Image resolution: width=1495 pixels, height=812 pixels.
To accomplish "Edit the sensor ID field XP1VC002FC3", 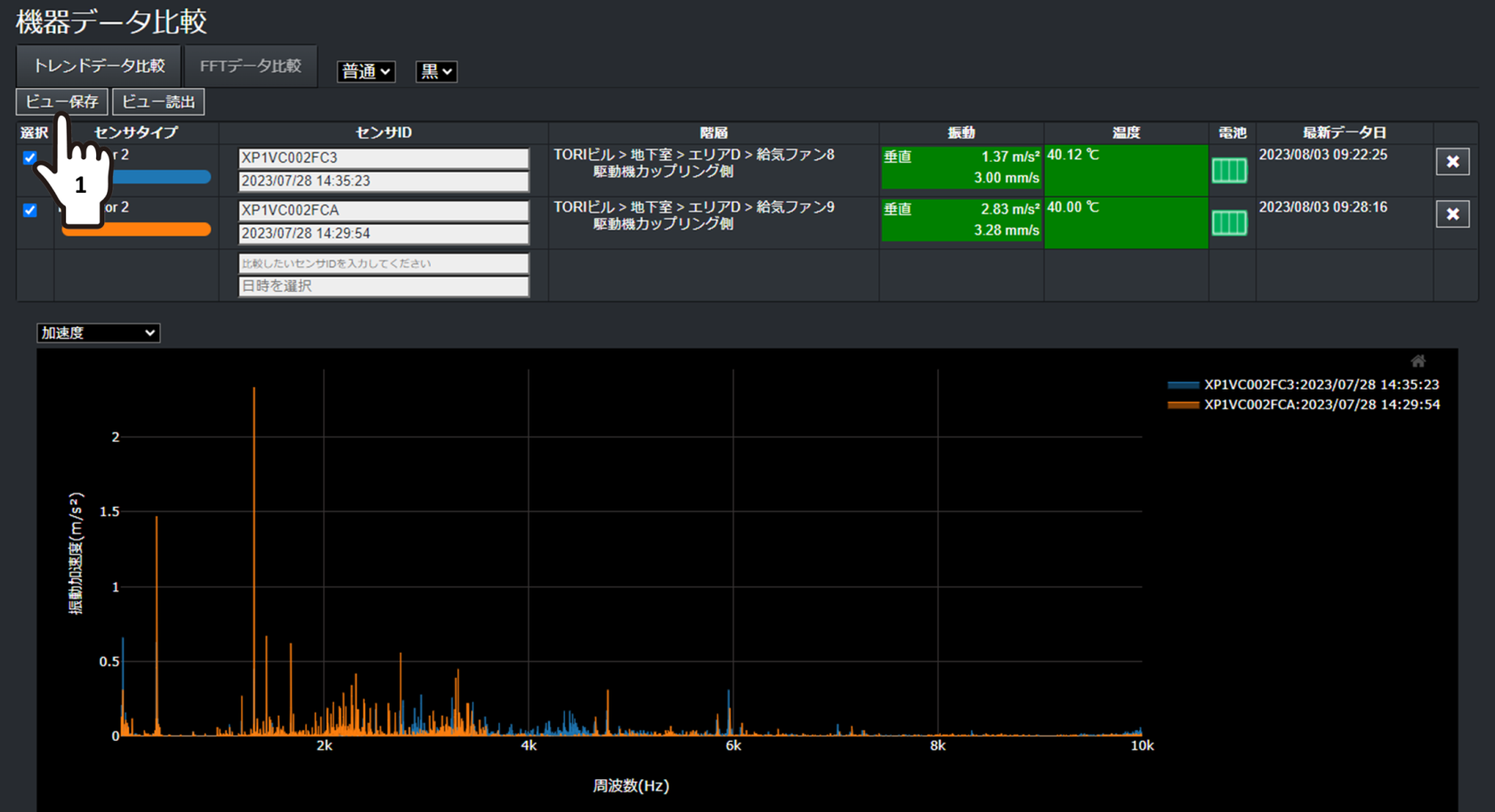I will point(384,157).
